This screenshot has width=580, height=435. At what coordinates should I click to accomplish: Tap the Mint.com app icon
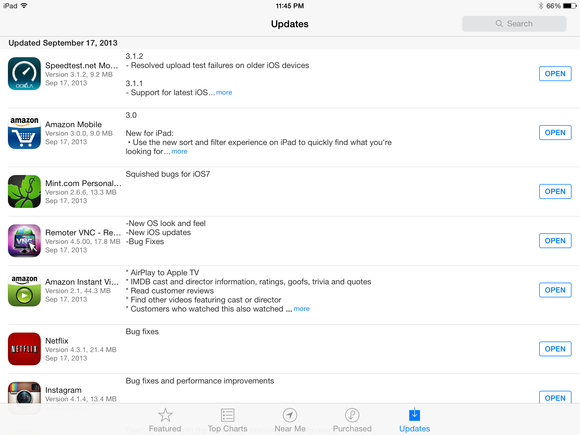pyautogui.click(x=24, y=191)
